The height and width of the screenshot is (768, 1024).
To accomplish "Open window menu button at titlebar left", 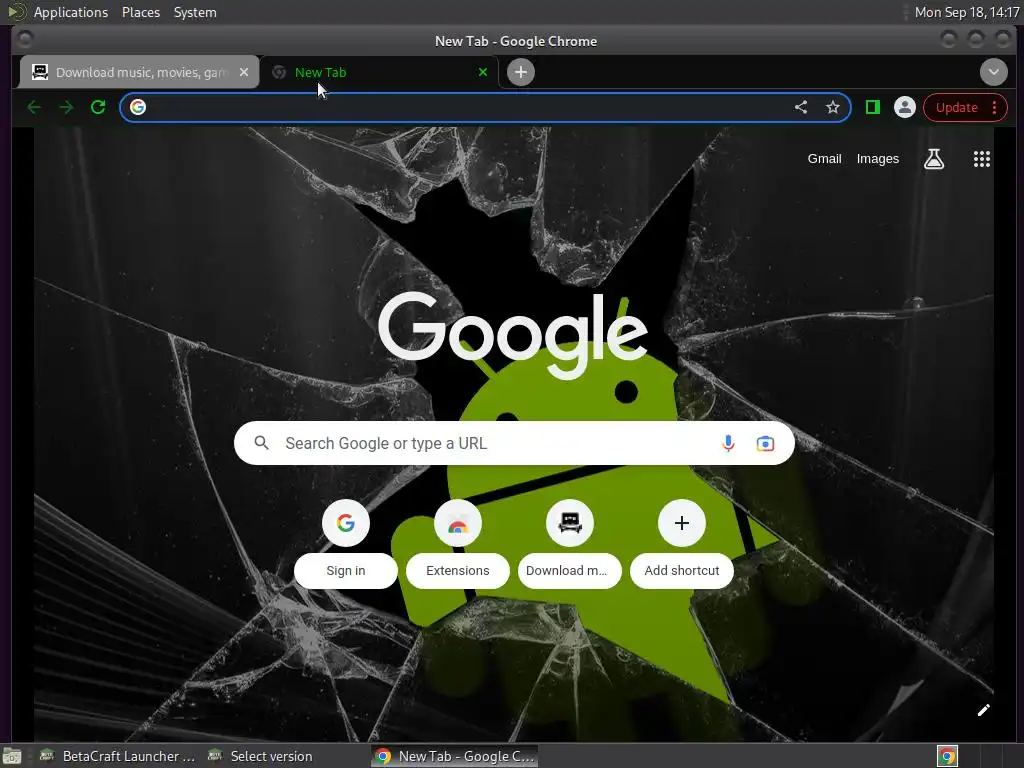I will pos(25,40).
